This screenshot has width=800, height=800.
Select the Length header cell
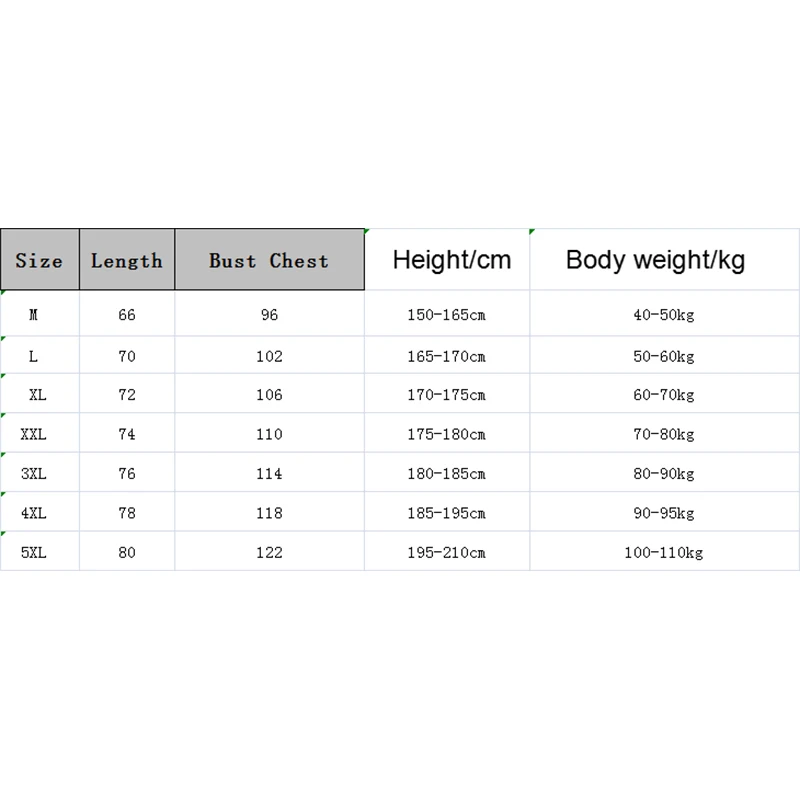[x=126, y=261]
